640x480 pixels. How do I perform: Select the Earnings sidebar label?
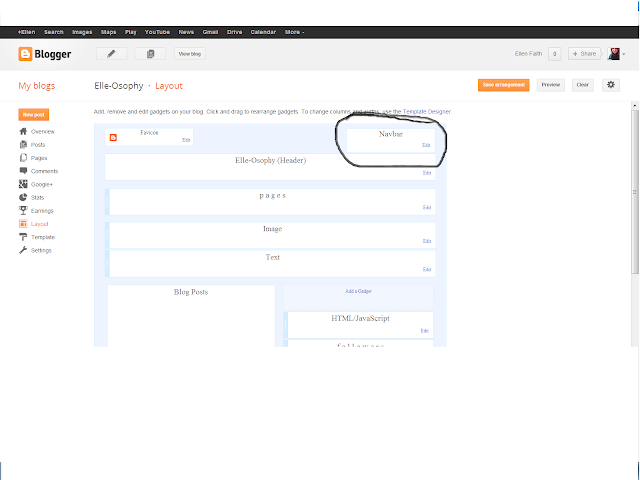[x=42, y=211]
